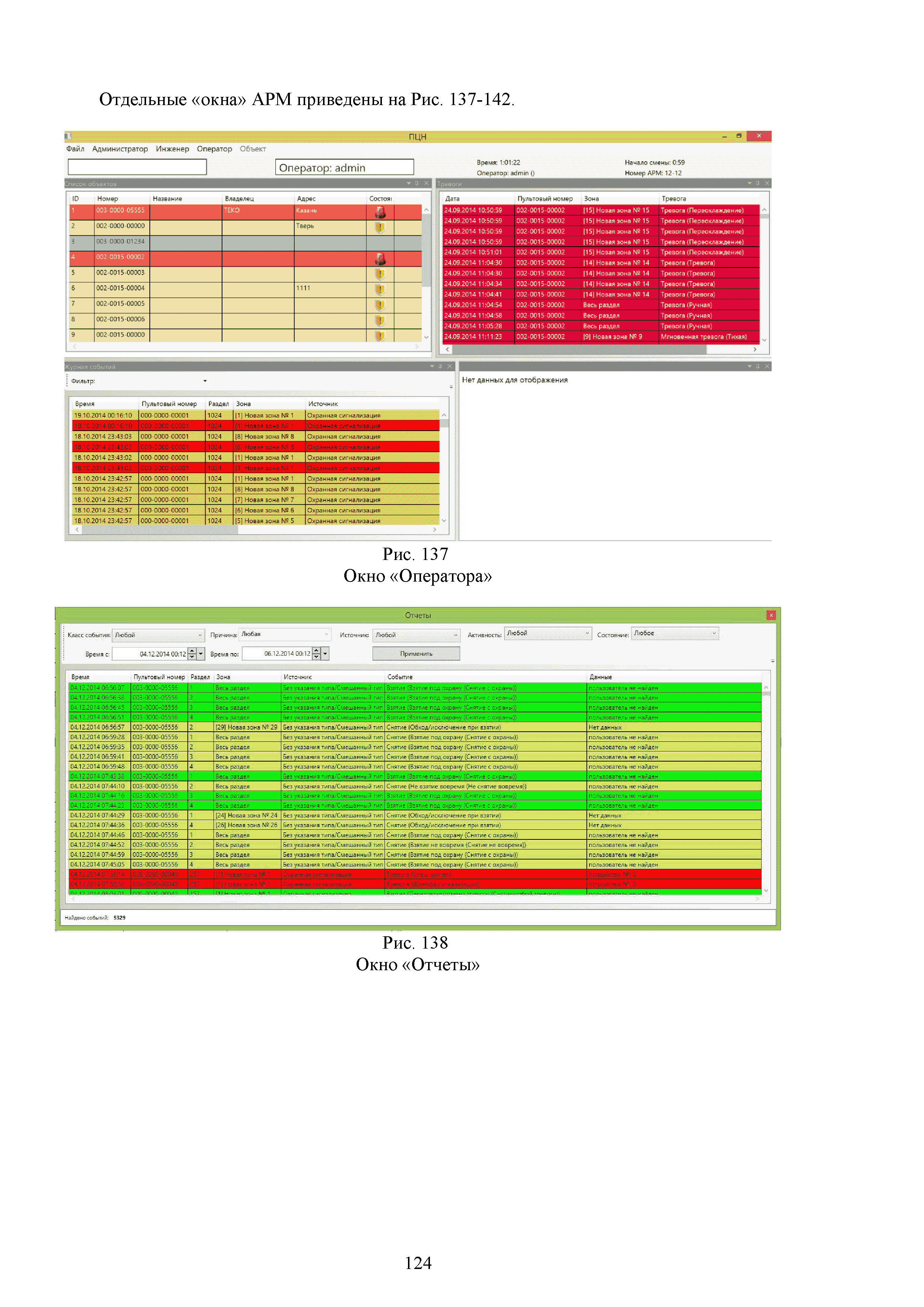Open the calendar dropdown for Время по
The width and height of the screenshot is (924, 1307).
325,653
